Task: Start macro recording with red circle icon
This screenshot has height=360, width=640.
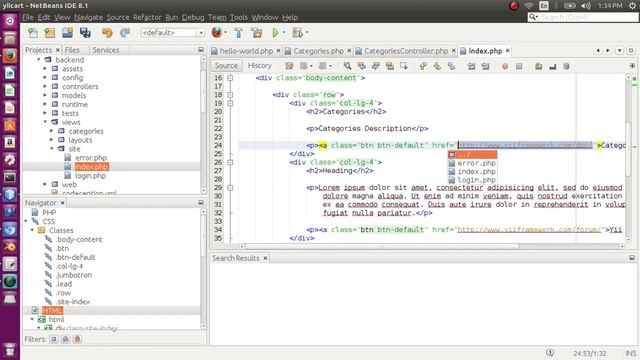Action: point(505,66)
